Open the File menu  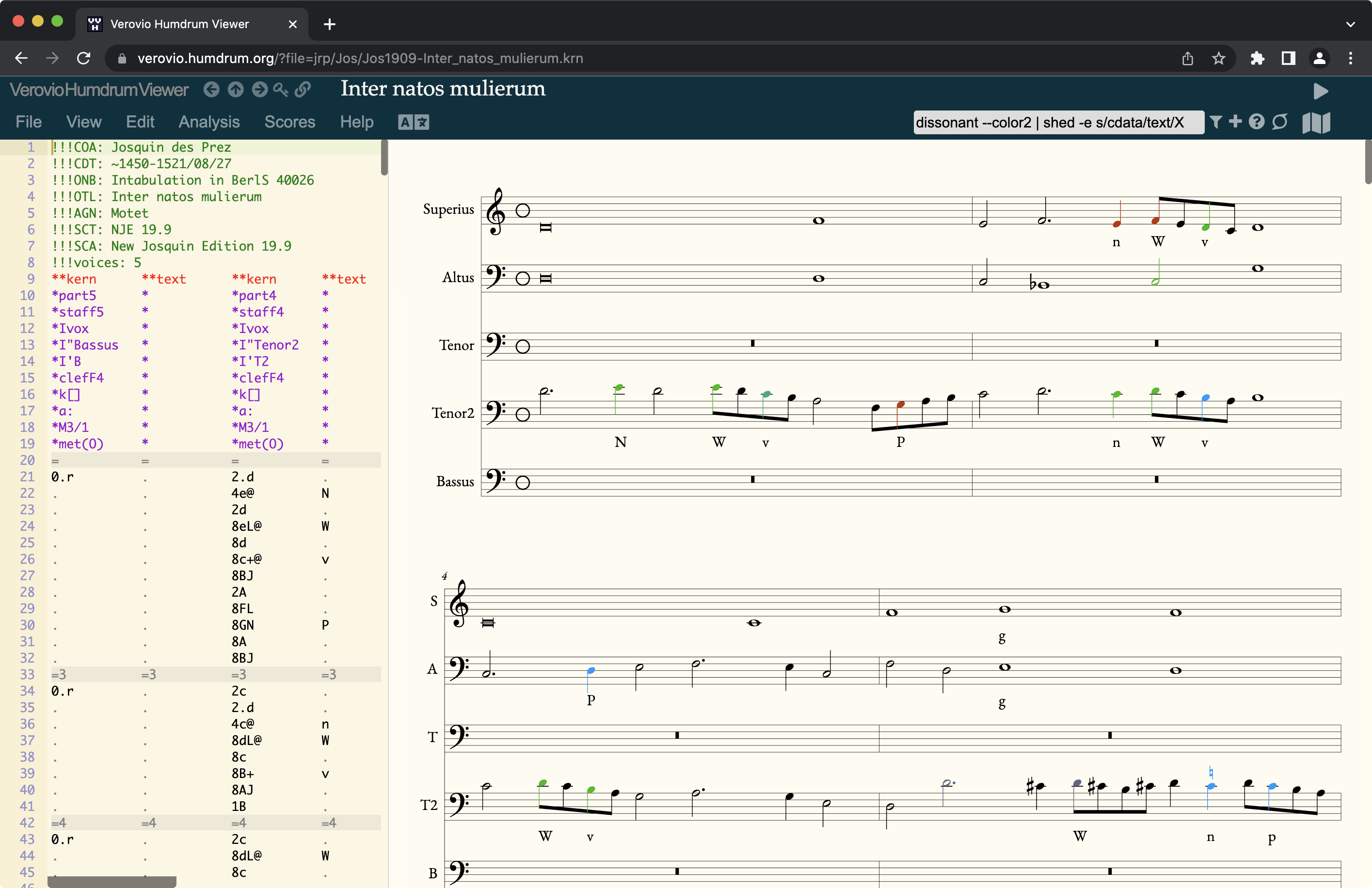28,122
